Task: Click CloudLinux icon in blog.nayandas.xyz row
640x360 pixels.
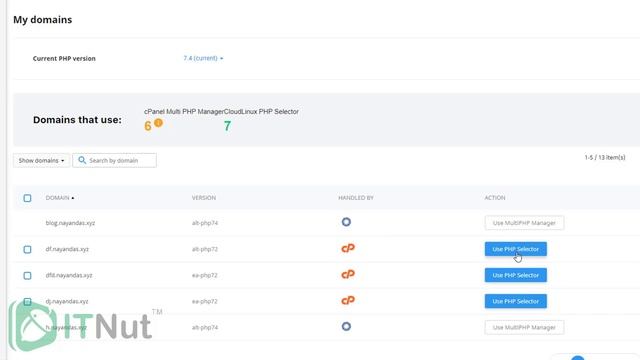Action: [346, 222]
